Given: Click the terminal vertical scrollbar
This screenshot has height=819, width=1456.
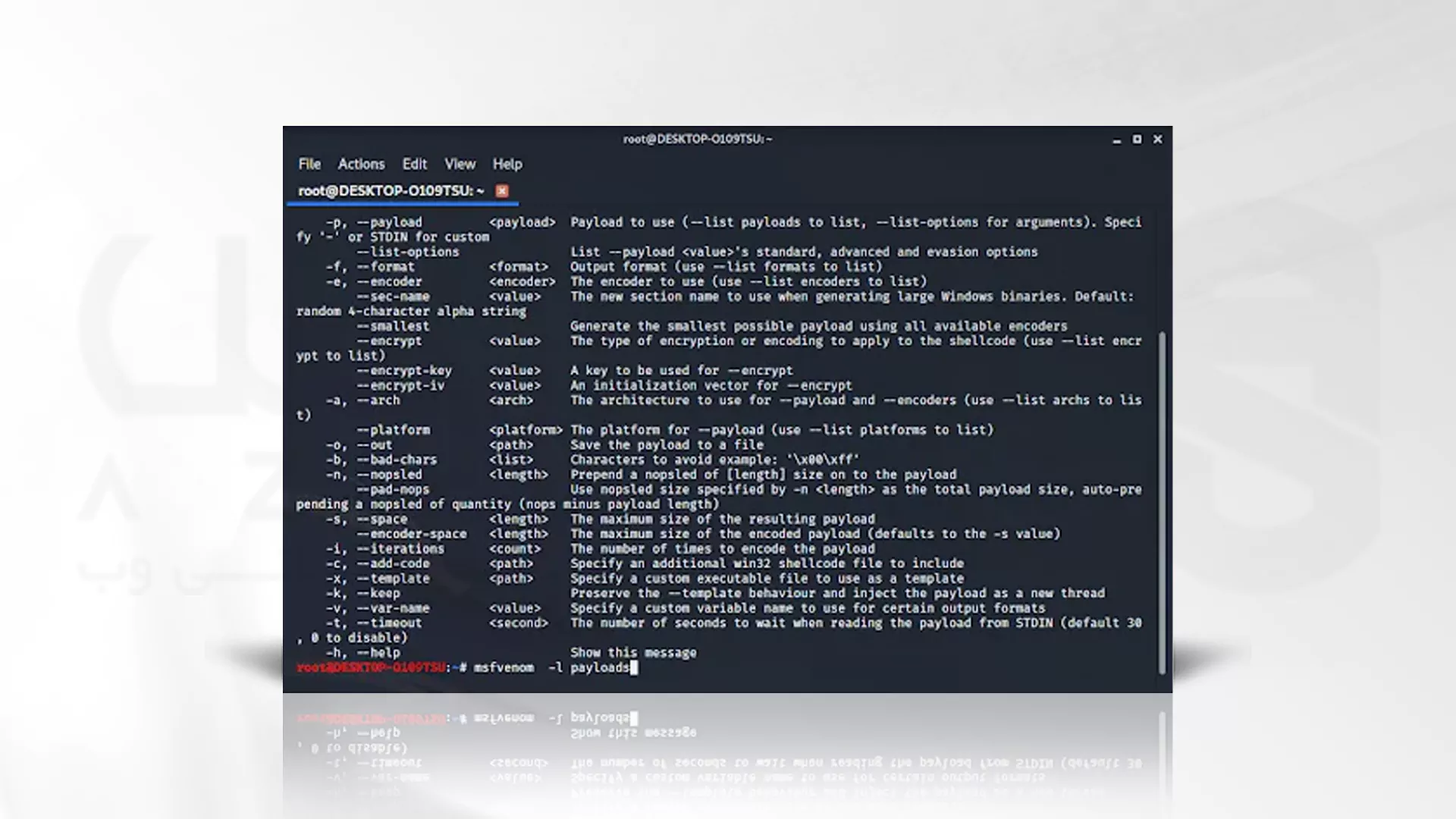Looking at the screenshot, I should (1162, 502).
